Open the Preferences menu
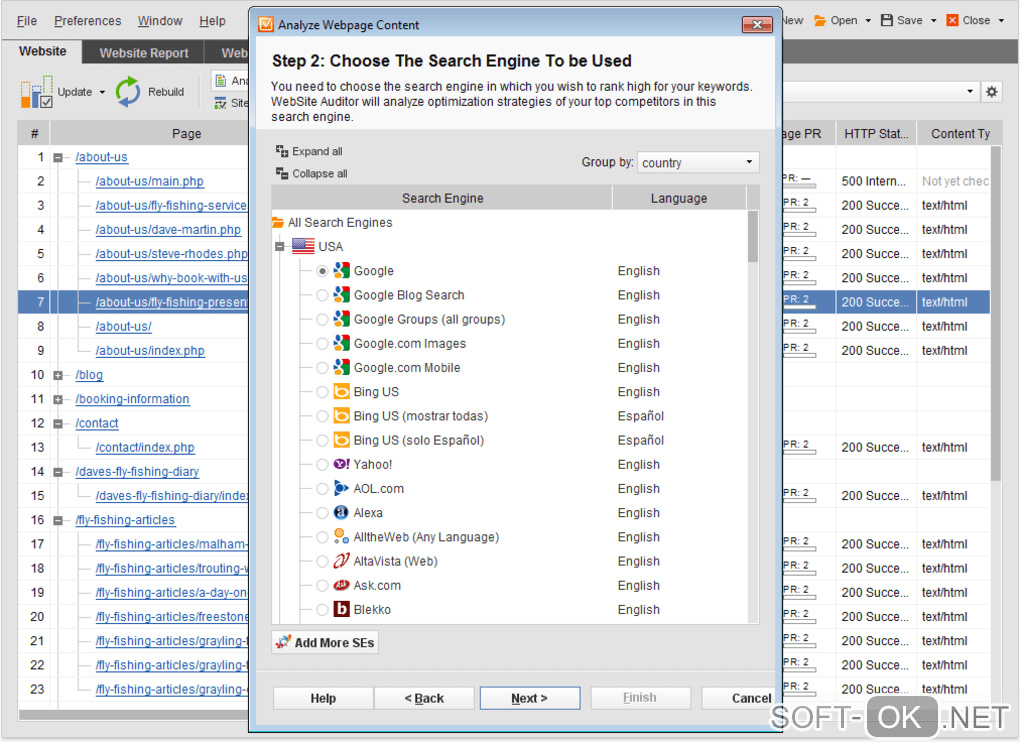Image resolution: width=1020 pixels, height=742 pixels. point(87,21)
